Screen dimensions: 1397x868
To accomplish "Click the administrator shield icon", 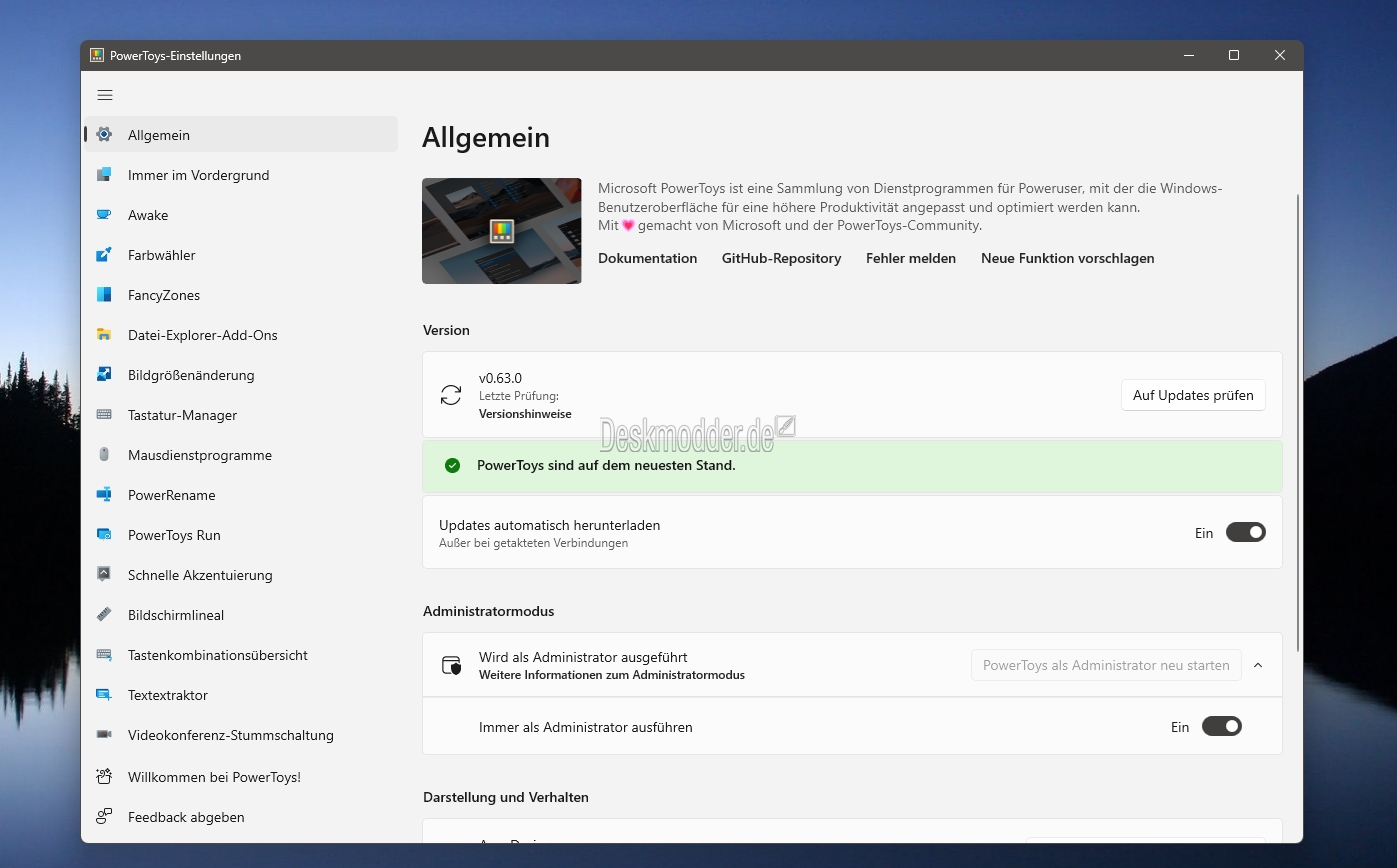I will (451, 665).
